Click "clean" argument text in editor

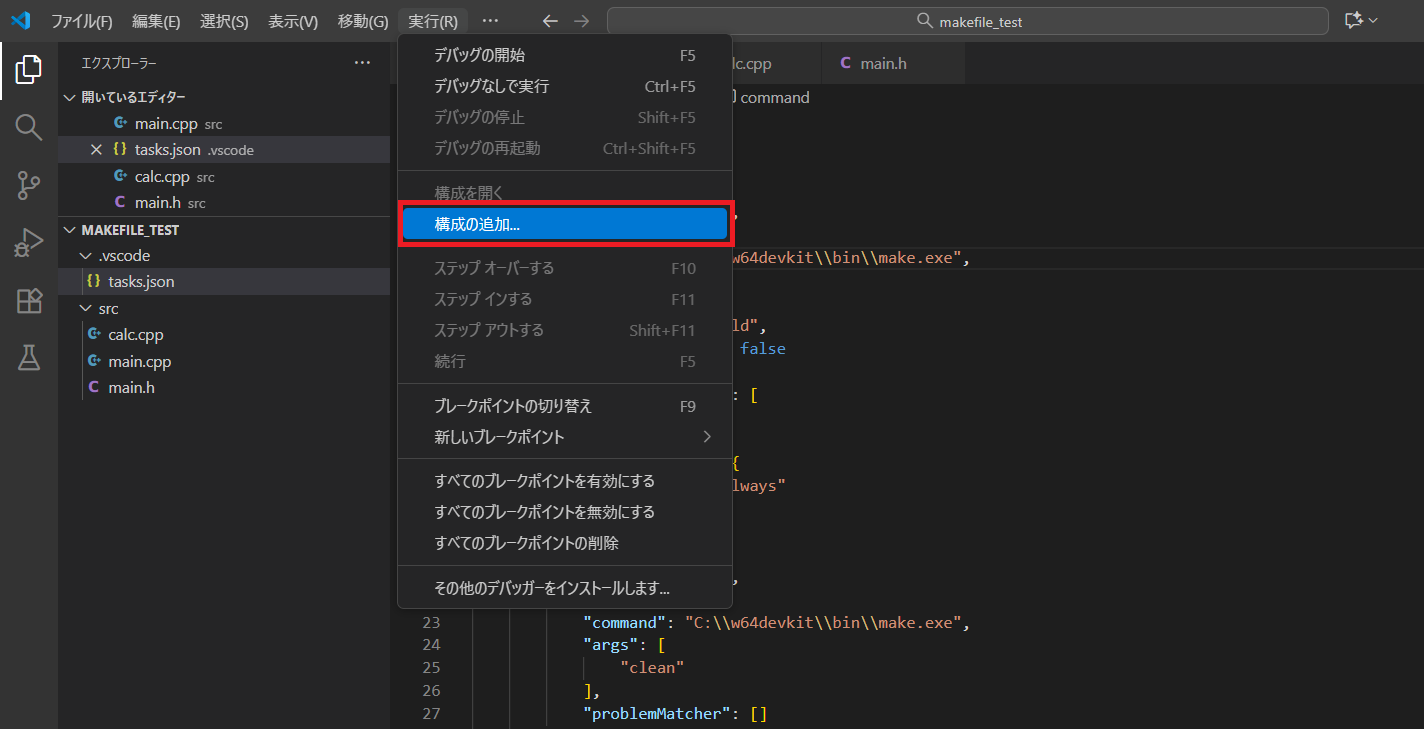point(652,668)
